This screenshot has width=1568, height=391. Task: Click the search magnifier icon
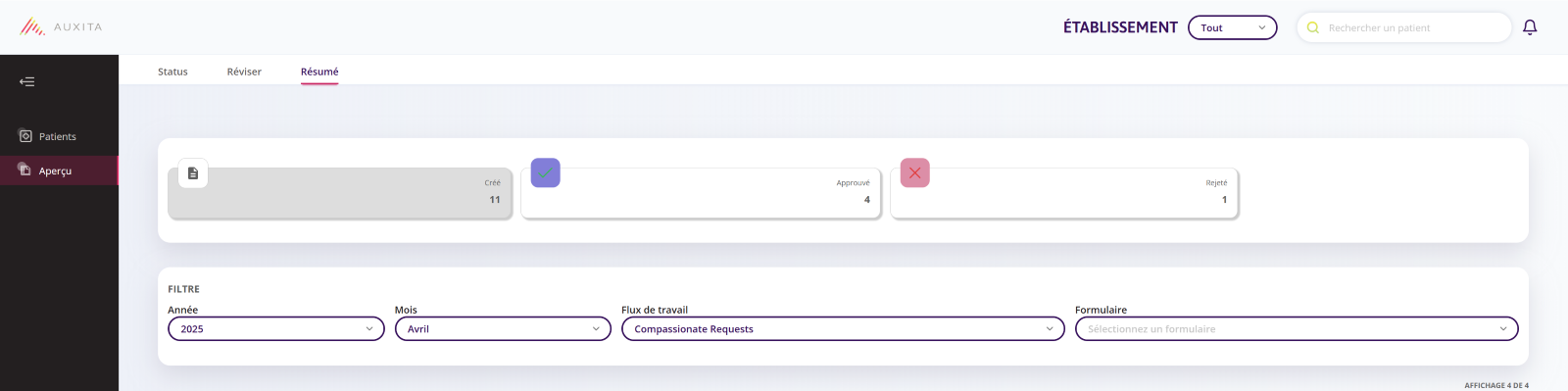1313,27
